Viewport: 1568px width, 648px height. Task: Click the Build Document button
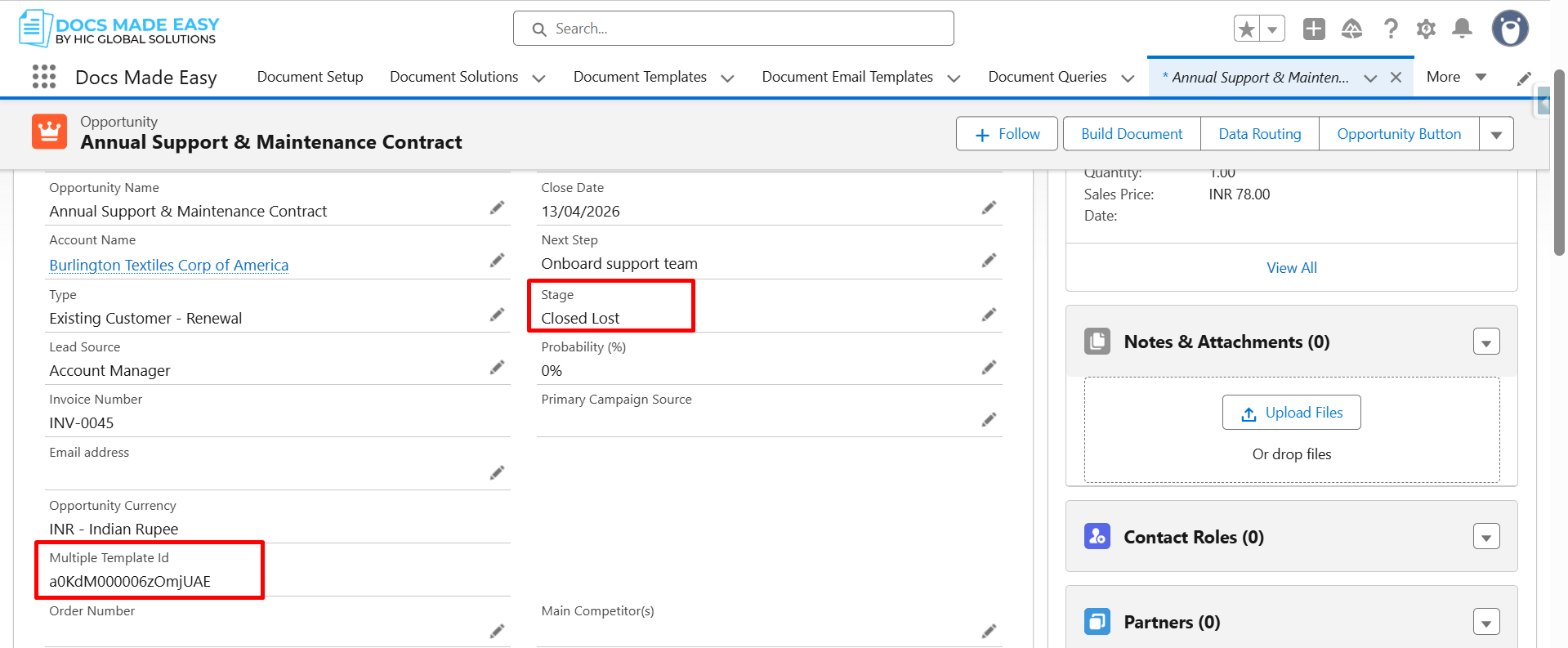1132,134
